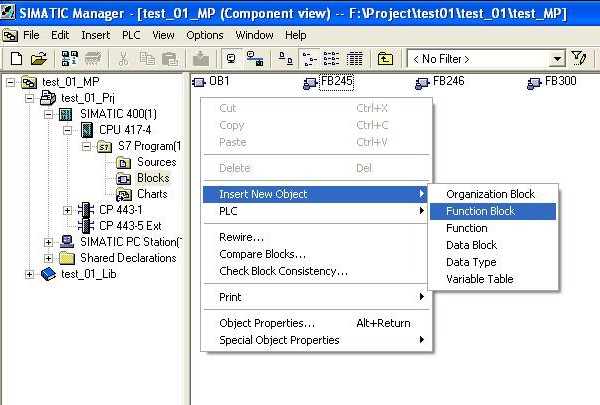Open a project via the folder icon

39,59
